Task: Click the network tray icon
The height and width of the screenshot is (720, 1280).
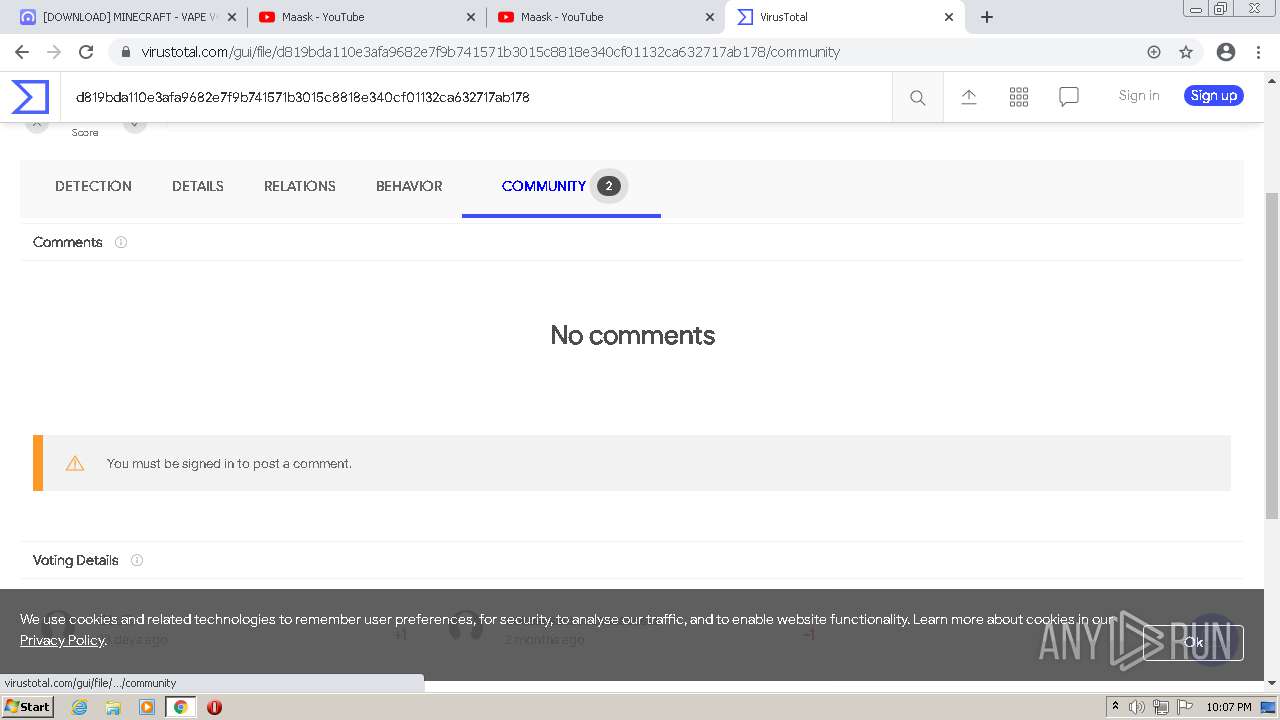Action: (x=1161, y=707)
